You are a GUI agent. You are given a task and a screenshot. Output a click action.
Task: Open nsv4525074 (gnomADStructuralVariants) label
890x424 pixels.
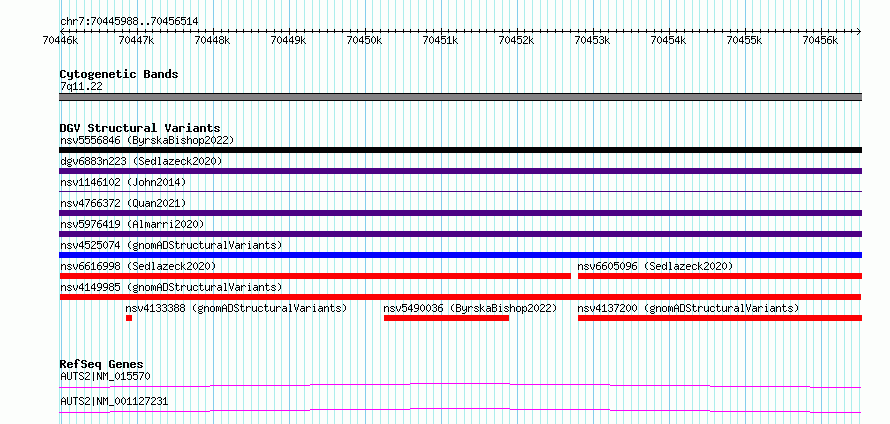click(171, 245)
